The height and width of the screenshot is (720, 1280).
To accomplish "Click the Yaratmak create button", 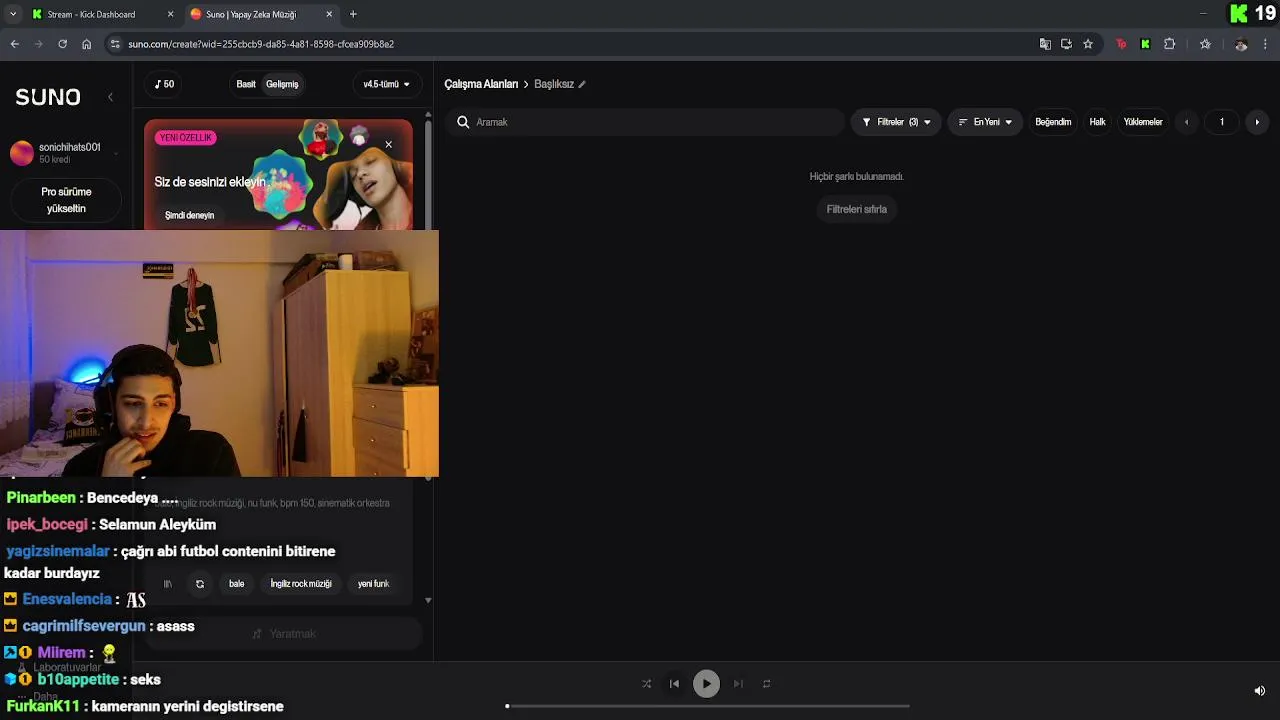I will [284, 634].
